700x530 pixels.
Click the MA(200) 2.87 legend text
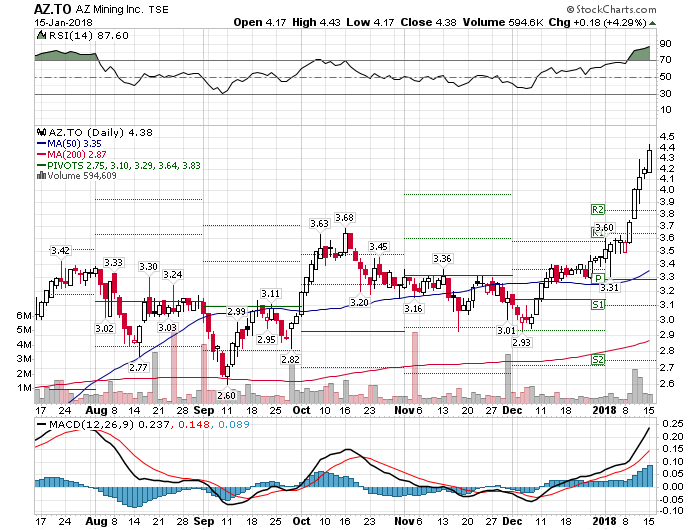tap(77, 154)
